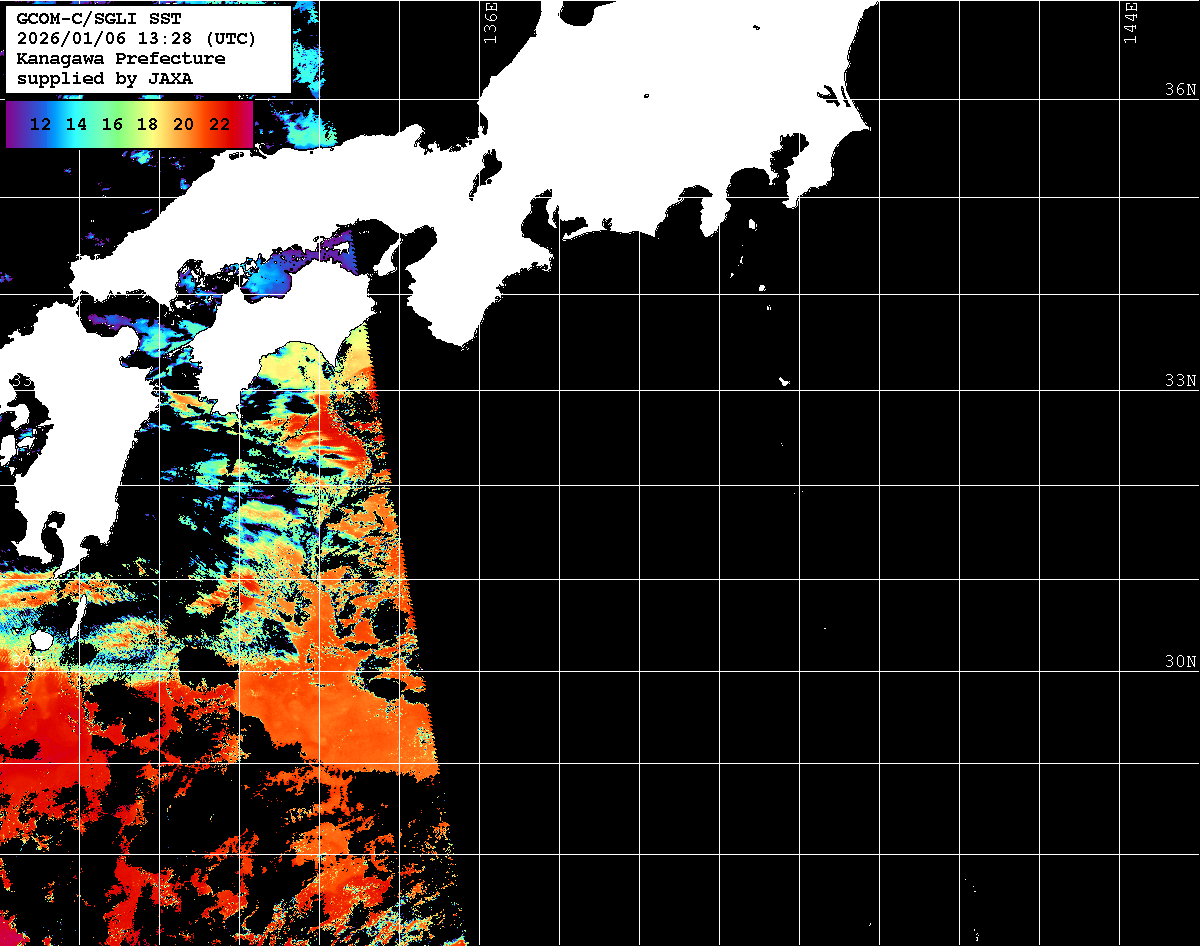Select the Kanagawa Prefecture label
The image size is (1200, 946).
tap(121, 59)
